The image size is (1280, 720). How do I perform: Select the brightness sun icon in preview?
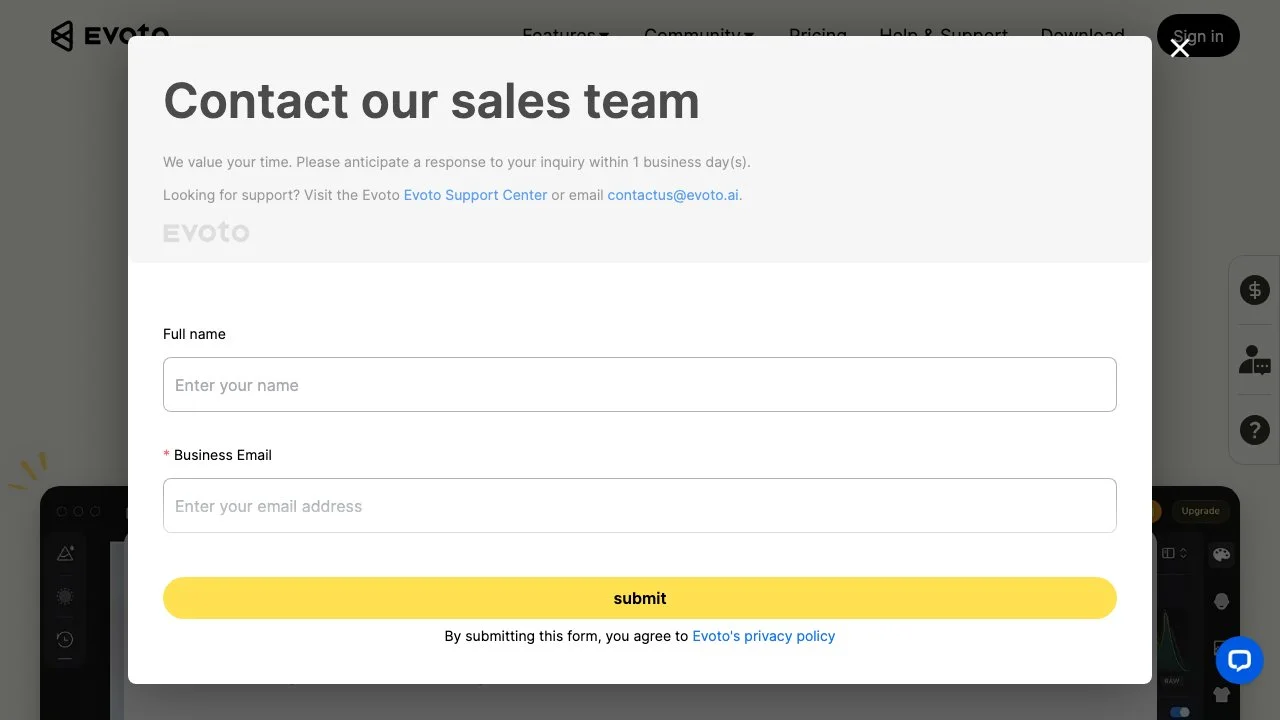tap(65, 596)
